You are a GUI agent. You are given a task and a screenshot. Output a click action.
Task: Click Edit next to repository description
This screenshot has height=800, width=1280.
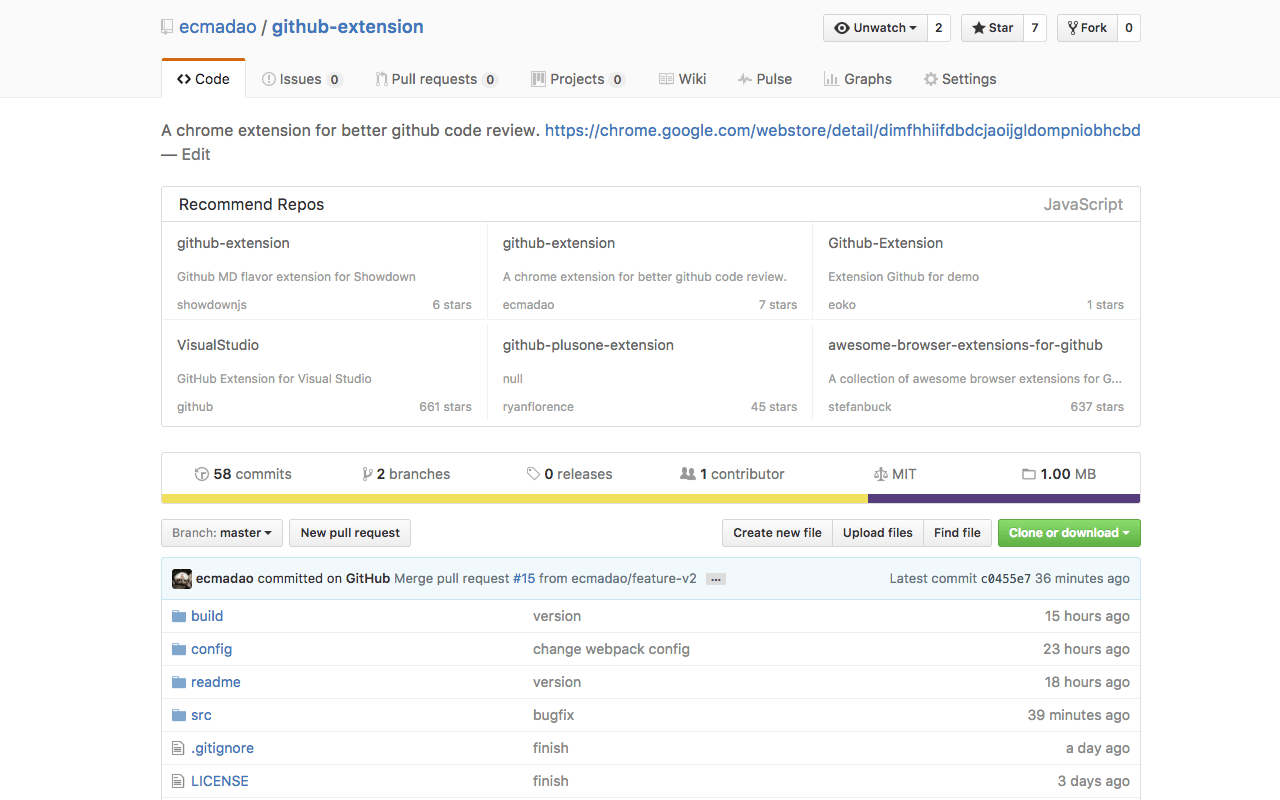(196, 154)
